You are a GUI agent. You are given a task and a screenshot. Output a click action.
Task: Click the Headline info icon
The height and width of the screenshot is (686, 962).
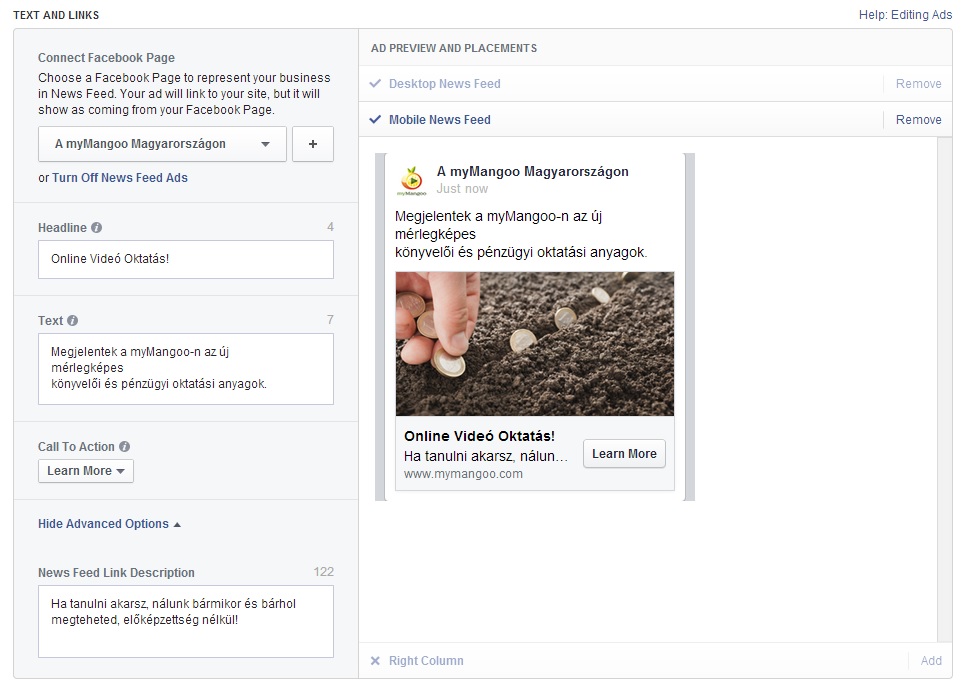click(x=96, y=228)
